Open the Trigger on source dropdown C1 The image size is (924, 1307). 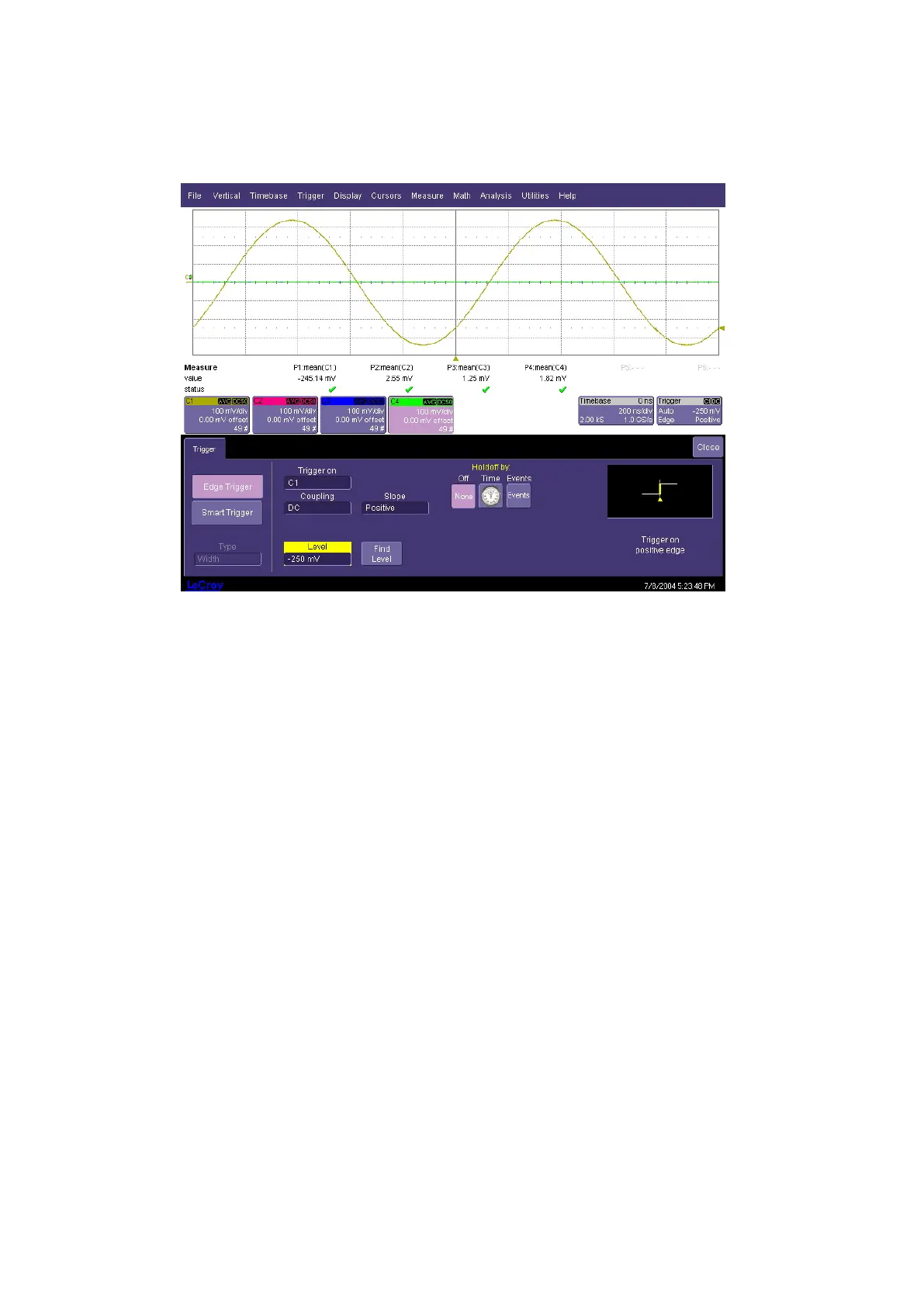click(x=317, y=483)
